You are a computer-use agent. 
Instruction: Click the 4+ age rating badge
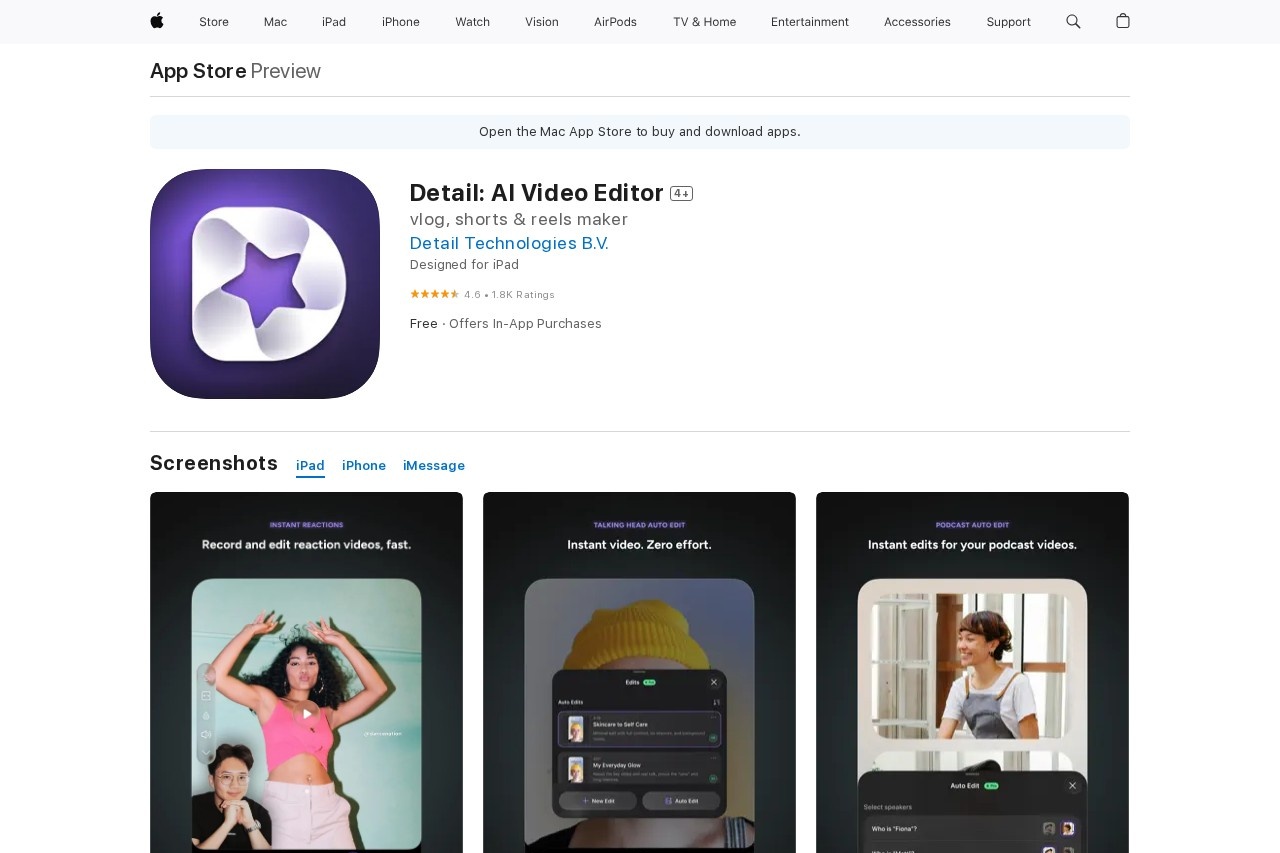(681, 194)
